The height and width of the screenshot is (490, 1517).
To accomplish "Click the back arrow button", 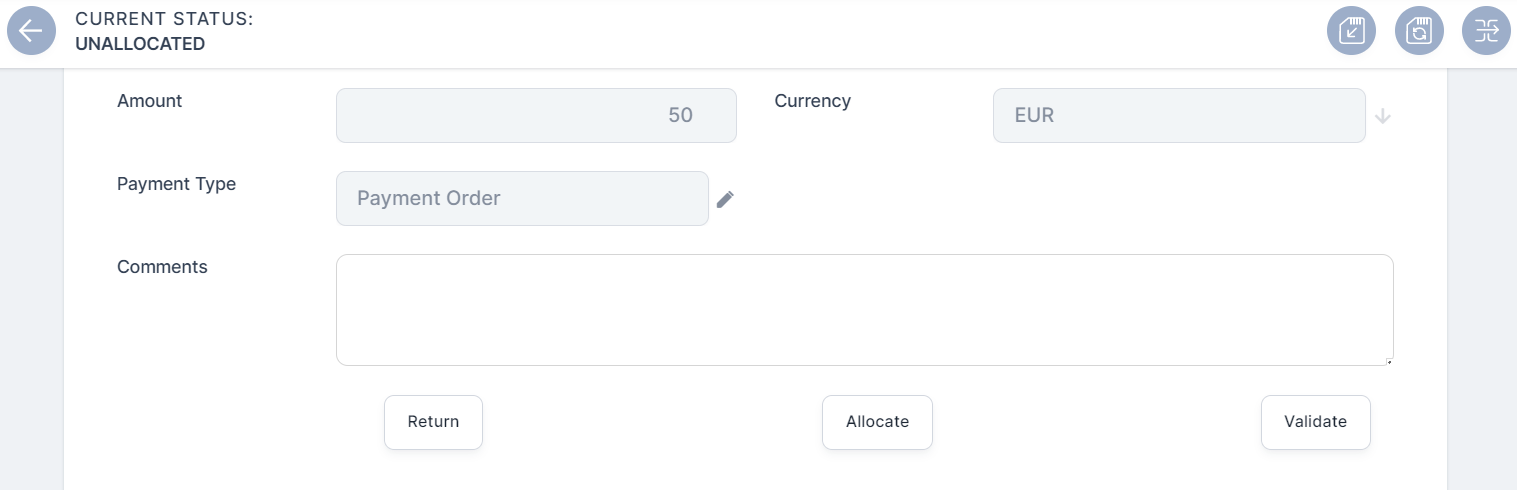I will coord(31,31).
